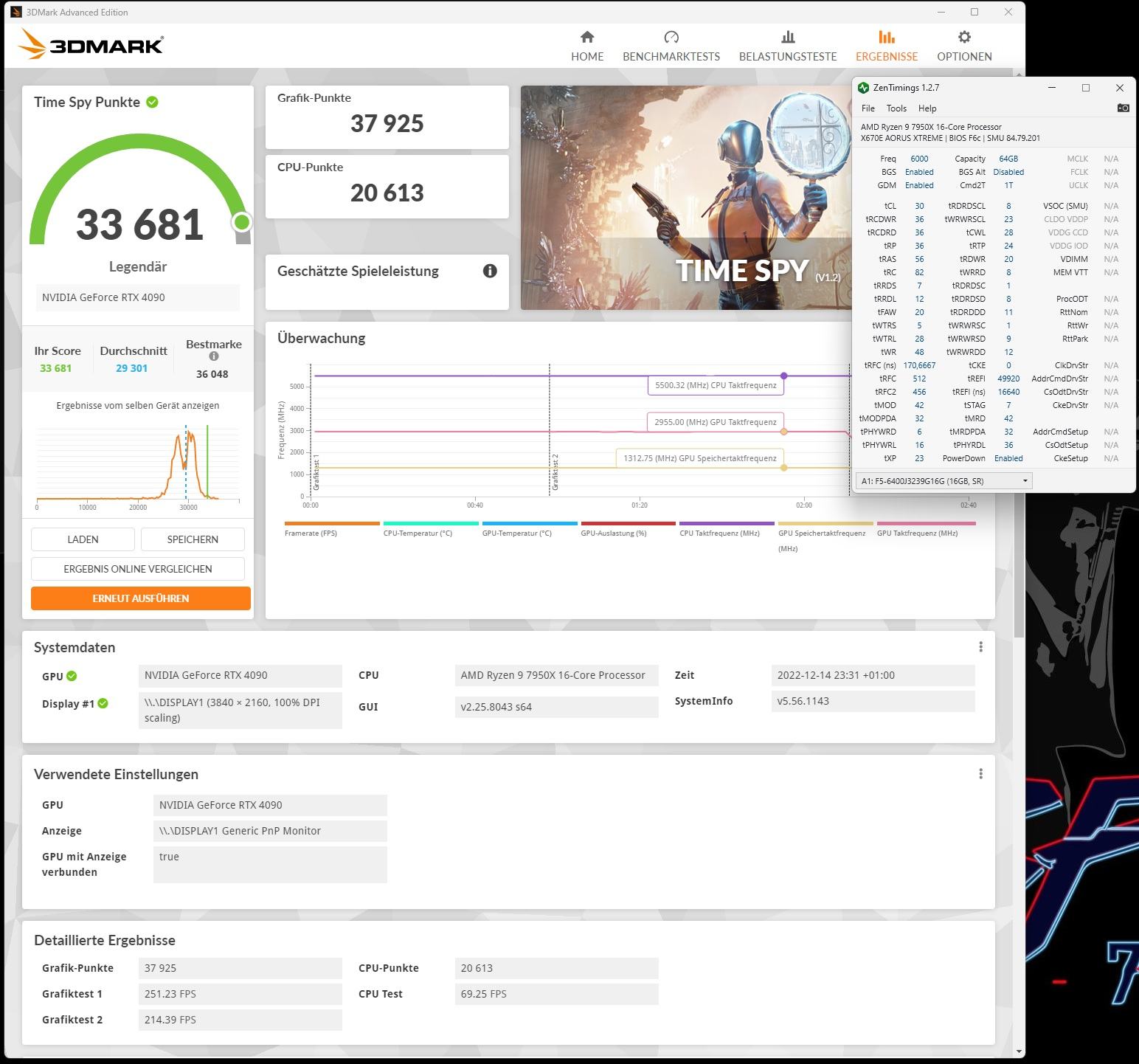This screenshot has width=1139, height=1064.
Task: Click the info icon next to Geschätzte Spieleleistung
Action: click(x=490, y=271)
